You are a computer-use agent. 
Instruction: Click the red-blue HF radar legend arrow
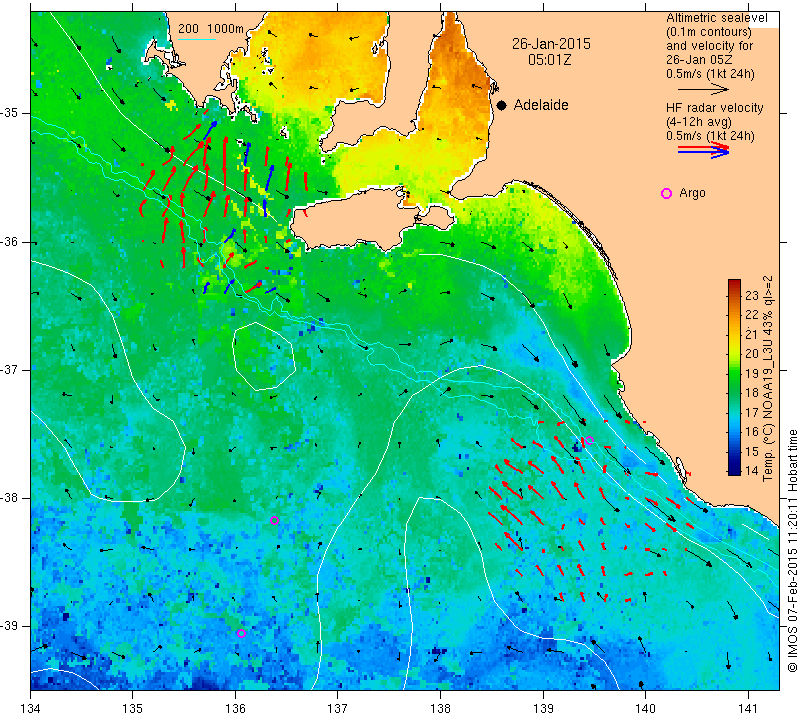click(703, 150)
